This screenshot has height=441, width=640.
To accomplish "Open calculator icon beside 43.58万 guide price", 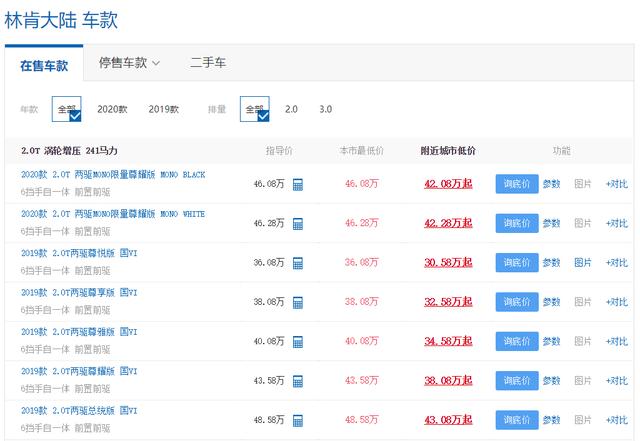I will [x=298, y=381].
